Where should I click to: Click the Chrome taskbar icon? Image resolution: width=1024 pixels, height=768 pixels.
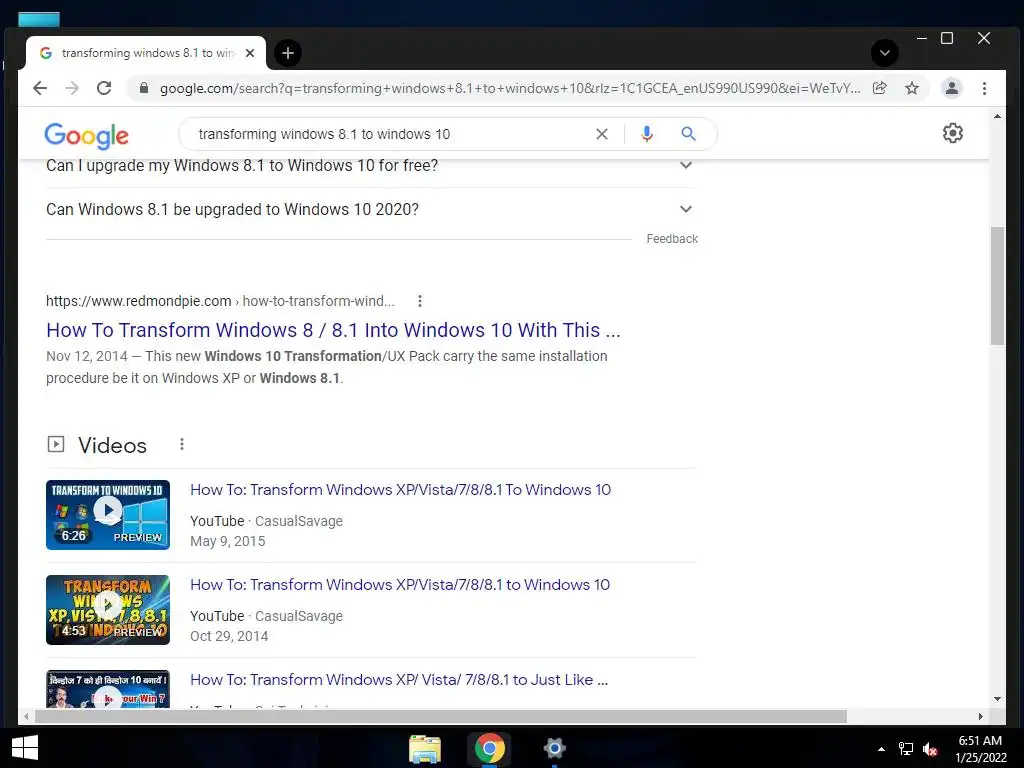(x=489, y=748)
